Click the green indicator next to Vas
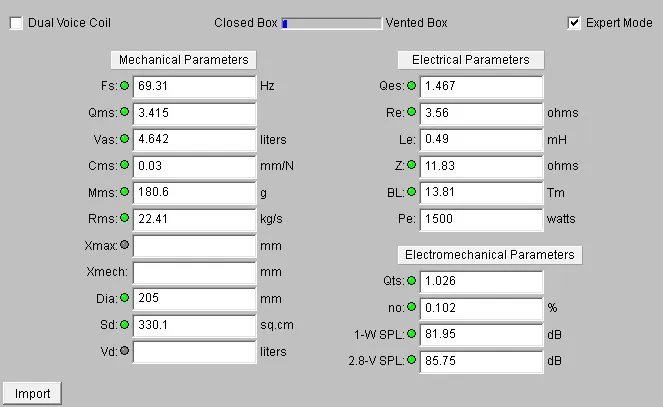This screenshot has height=407, width=663. click(x=125, y=139)
